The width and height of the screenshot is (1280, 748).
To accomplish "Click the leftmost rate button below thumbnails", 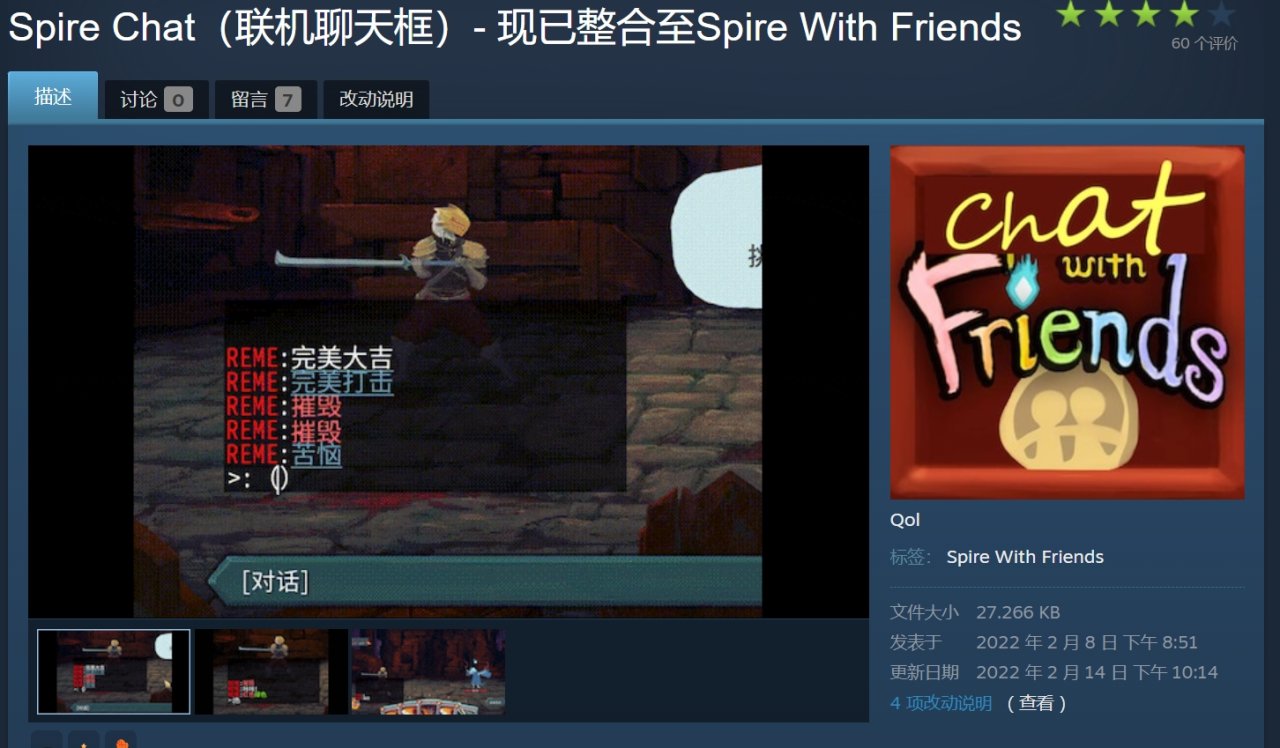I will [47, 741].
